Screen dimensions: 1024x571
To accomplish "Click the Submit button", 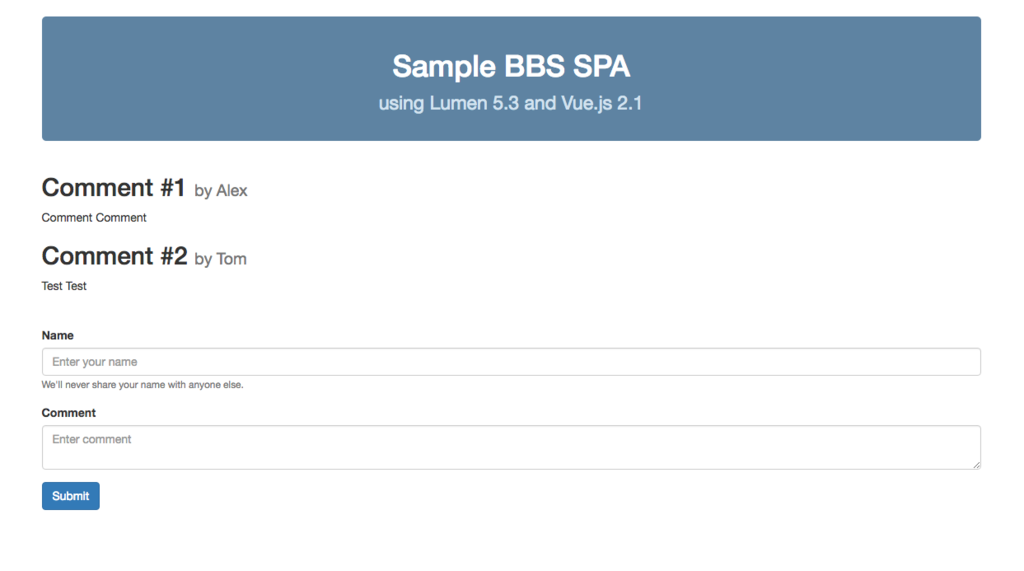I will 71,496.
